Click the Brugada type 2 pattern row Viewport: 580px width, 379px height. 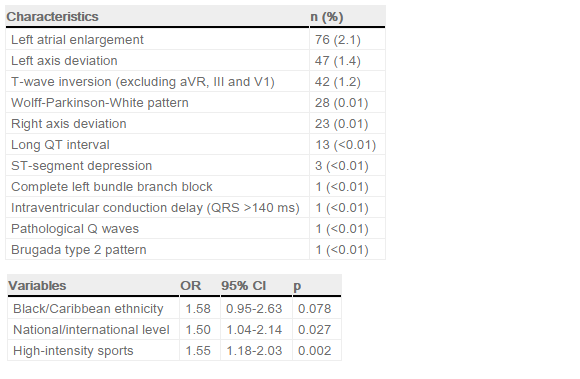[x=195, y=250]
